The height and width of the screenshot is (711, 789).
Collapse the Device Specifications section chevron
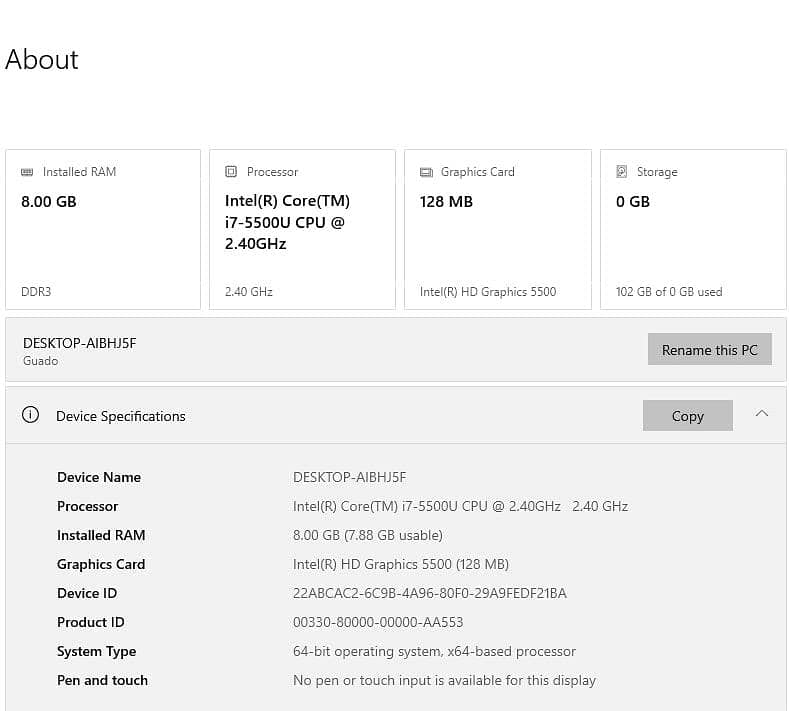pos(762,414)
